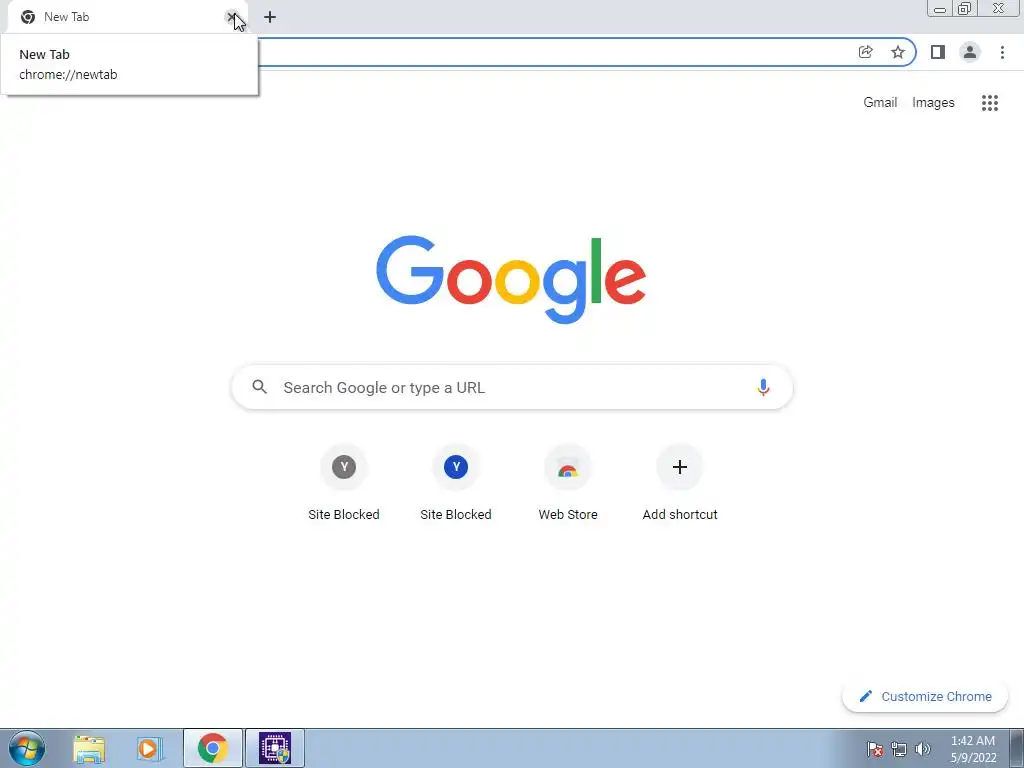Close the New Tab browser tab
The image size is (1024, 768).
(232, 17)
